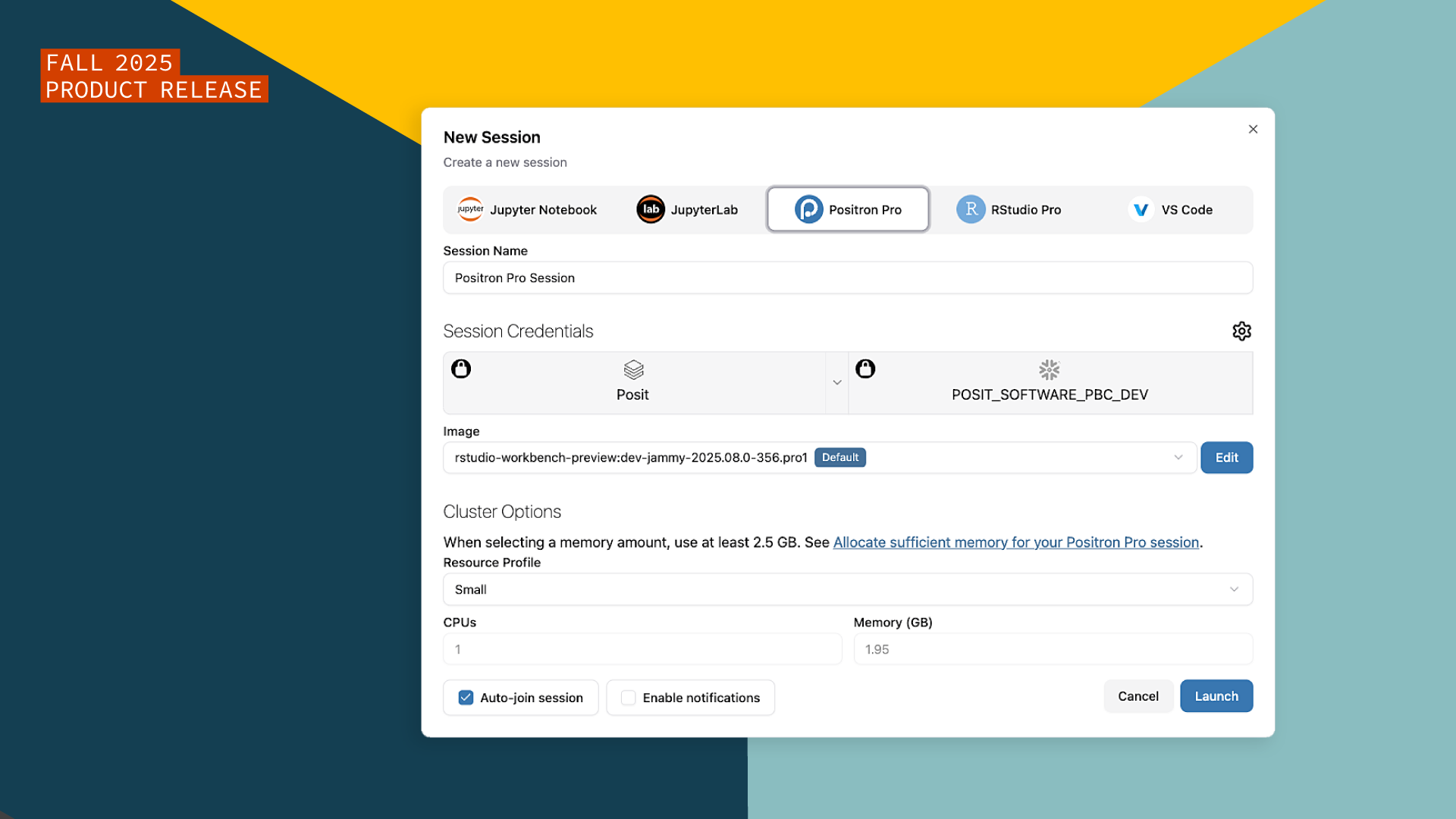The height and width of the screenshot is (819, 1456).
Task: Click the JupyterLab logo icon
Action: (x=651, y=209)
